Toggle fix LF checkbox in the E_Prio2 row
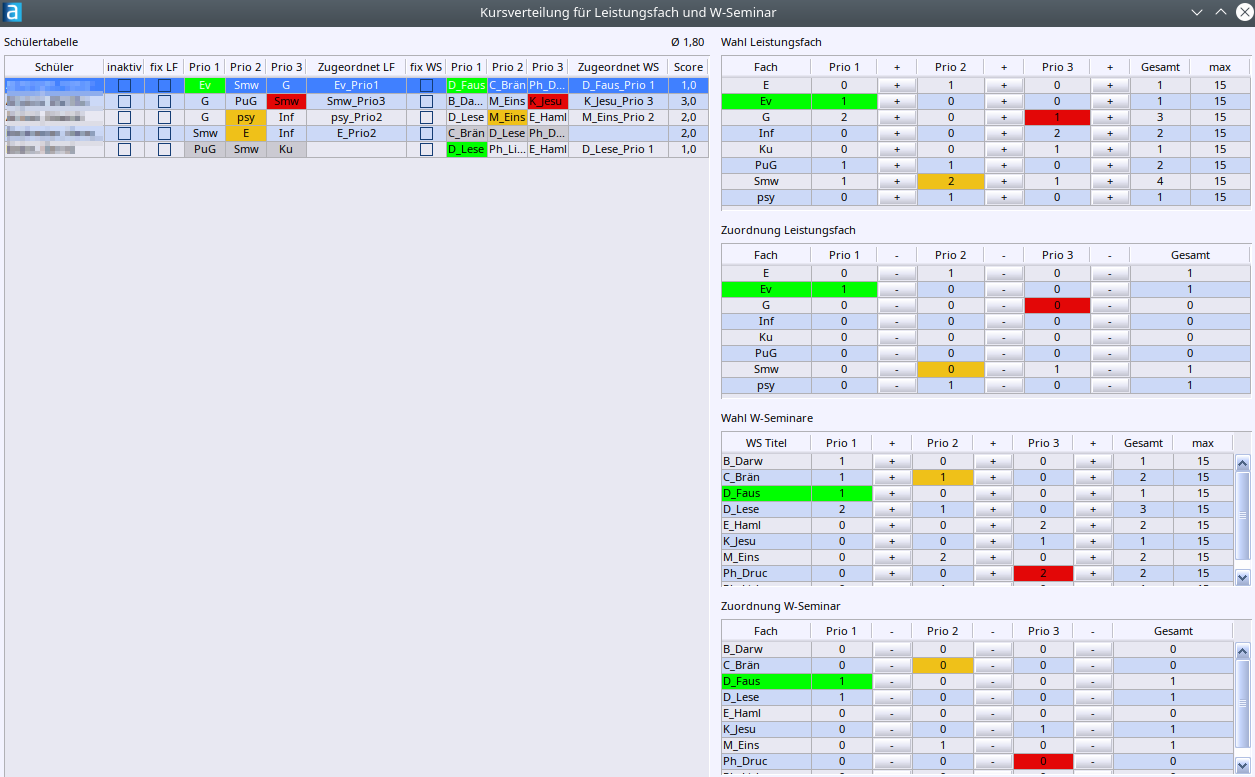The height and width of the screenshot is (777, 1255). click(x=164, y=134)
